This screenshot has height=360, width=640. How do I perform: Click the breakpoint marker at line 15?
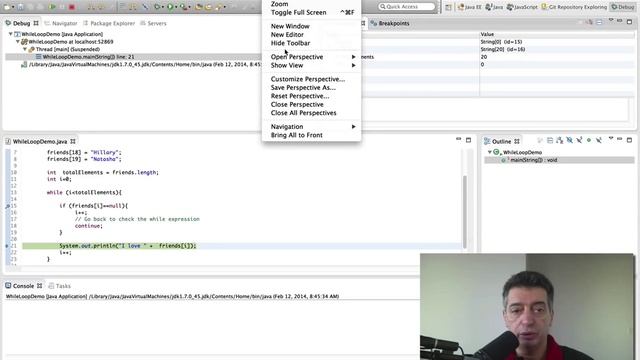click(7, 206)
